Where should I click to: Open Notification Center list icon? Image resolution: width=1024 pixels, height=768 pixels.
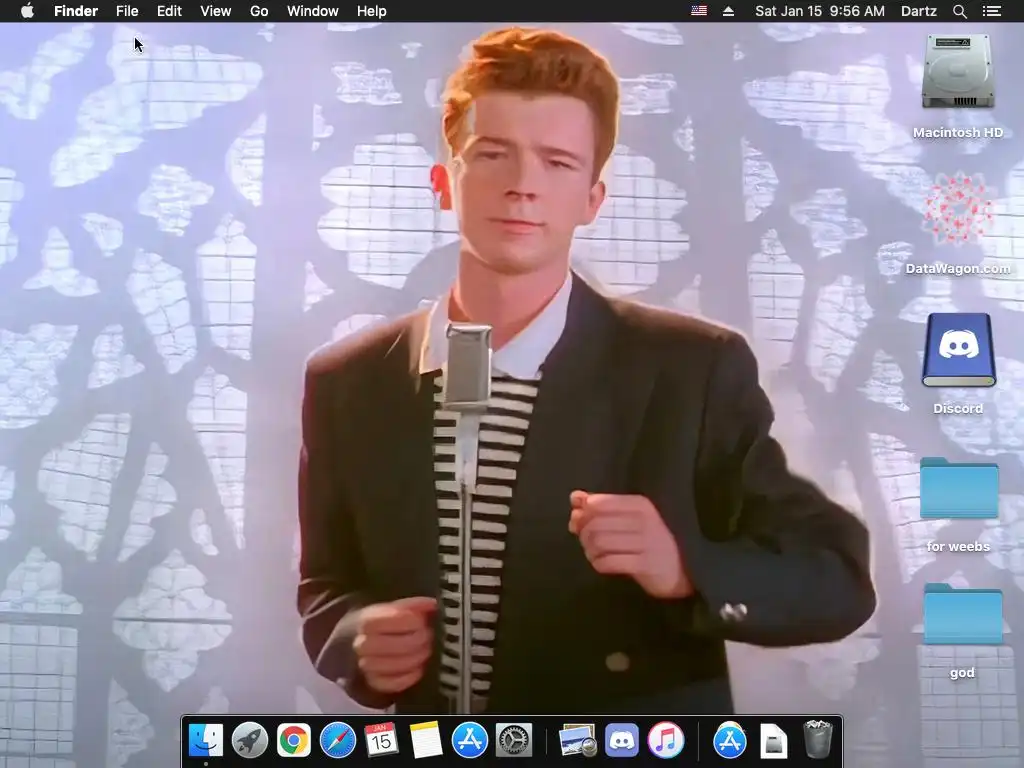pyautogui.click(x=991, y=11)
